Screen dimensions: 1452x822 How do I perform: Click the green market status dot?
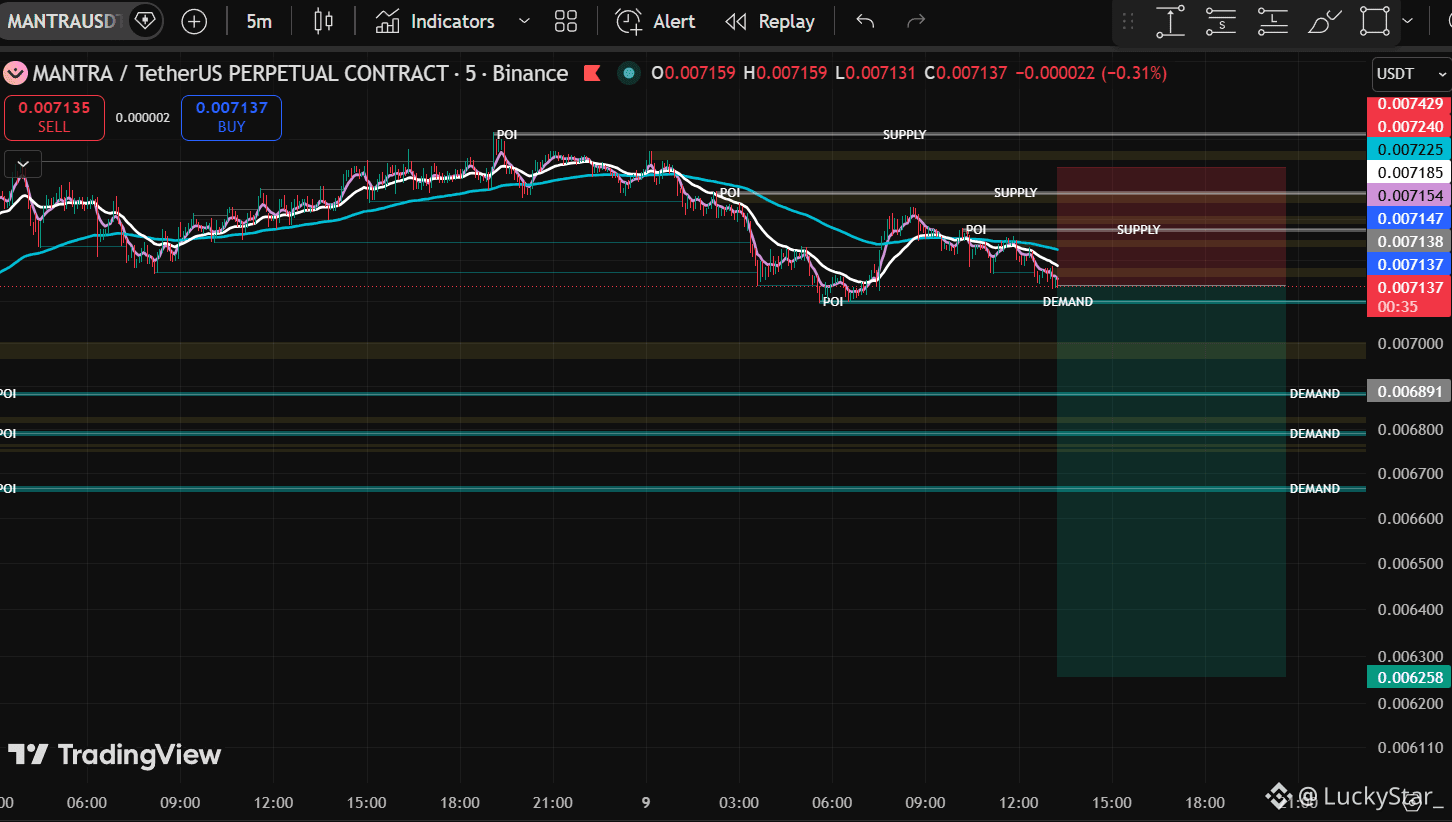(629, 73)
